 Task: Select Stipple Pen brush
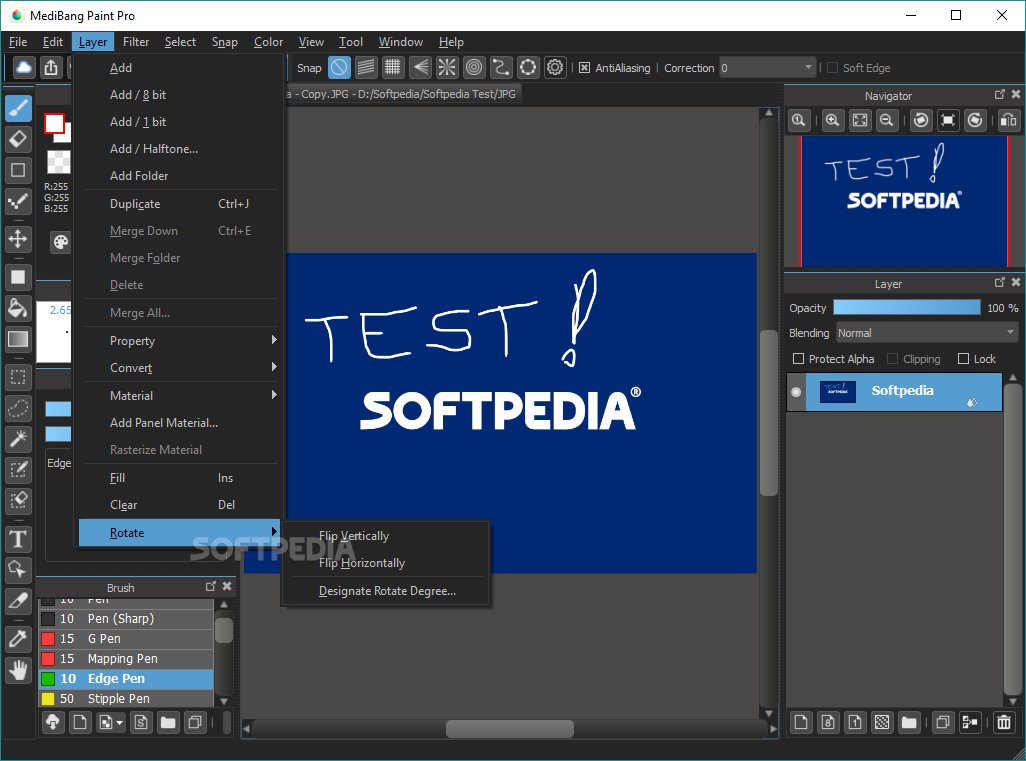[126, 699]
